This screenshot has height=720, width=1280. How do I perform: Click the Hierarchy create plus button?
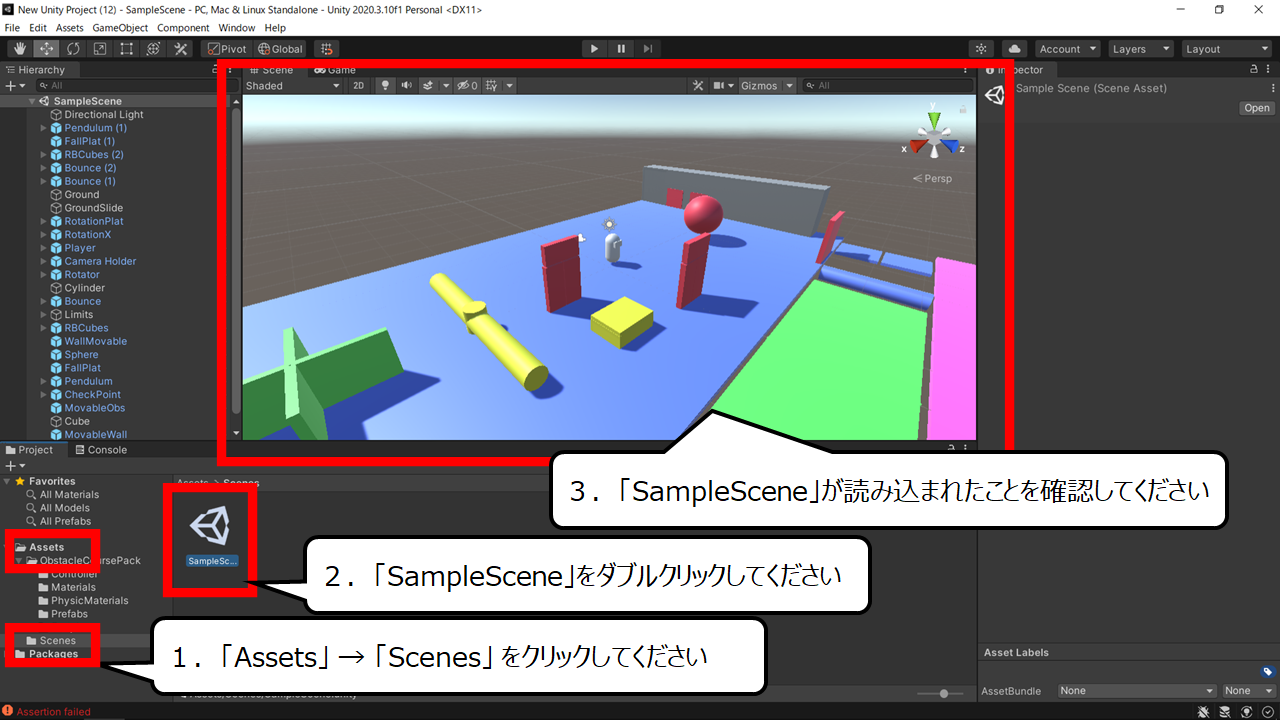pyautogui.click(x=13, y=86)
